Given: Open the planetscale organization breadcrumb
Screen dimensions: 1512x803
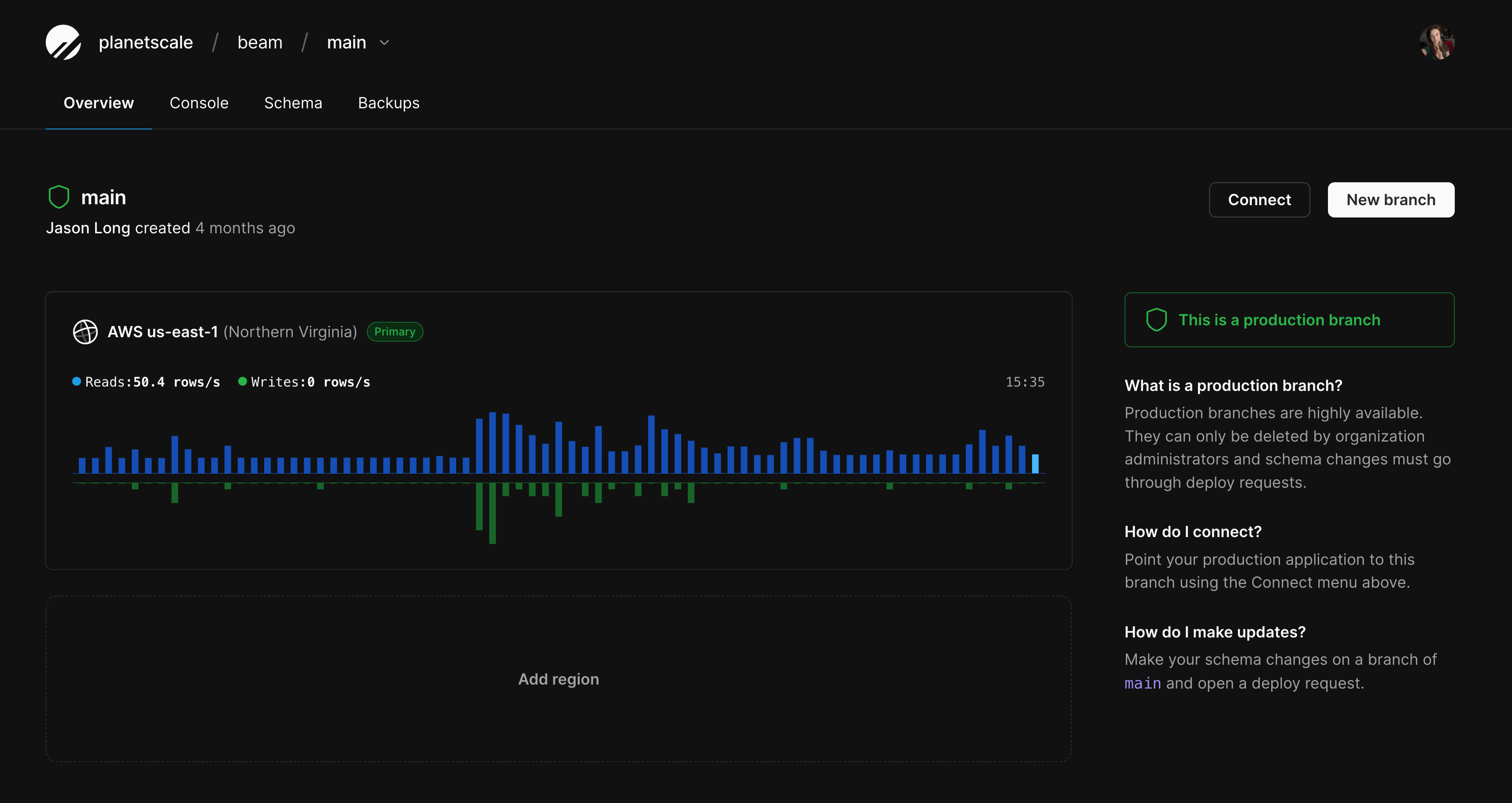Looking at the screenshot, I should (x=146, y=42).
